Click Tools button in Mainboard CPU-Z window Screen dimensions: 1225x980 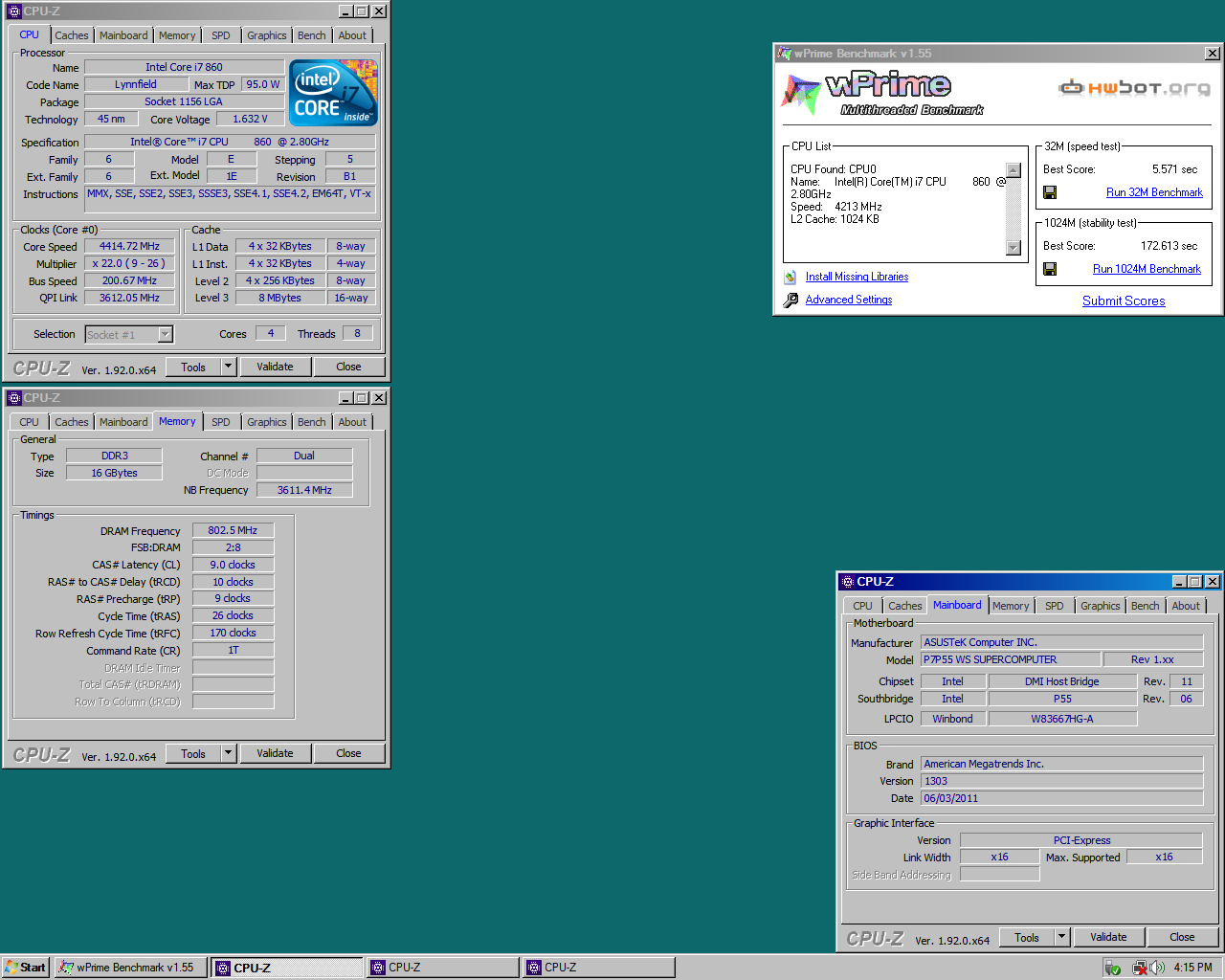(1027, 937)
